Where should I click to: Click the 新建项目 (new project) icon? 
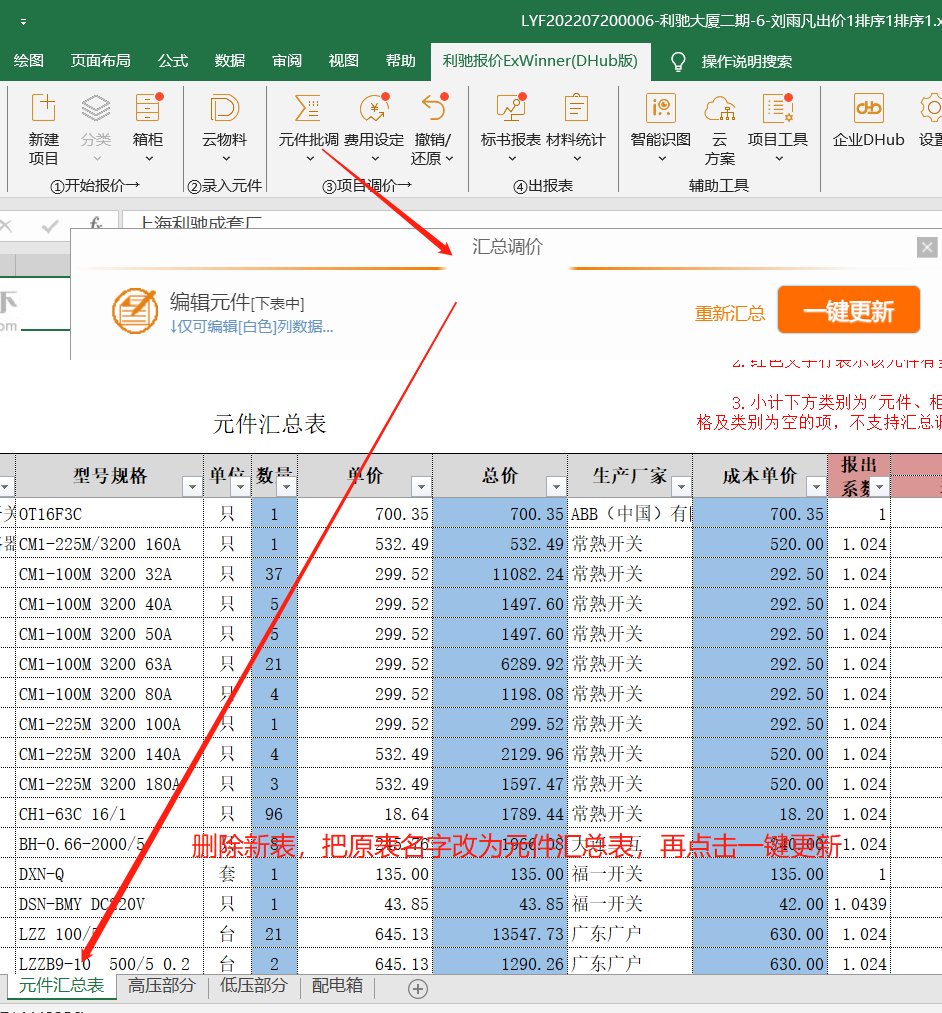43,108
